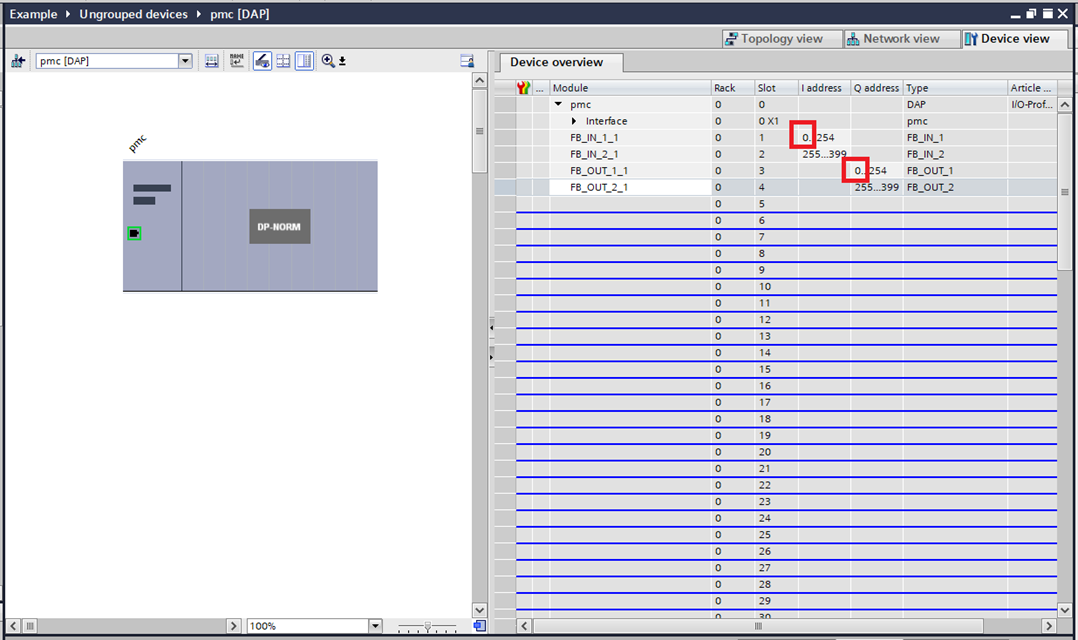1078x640 pixels.
Task: Click the show address labels icon
Action: pos(212,61)
